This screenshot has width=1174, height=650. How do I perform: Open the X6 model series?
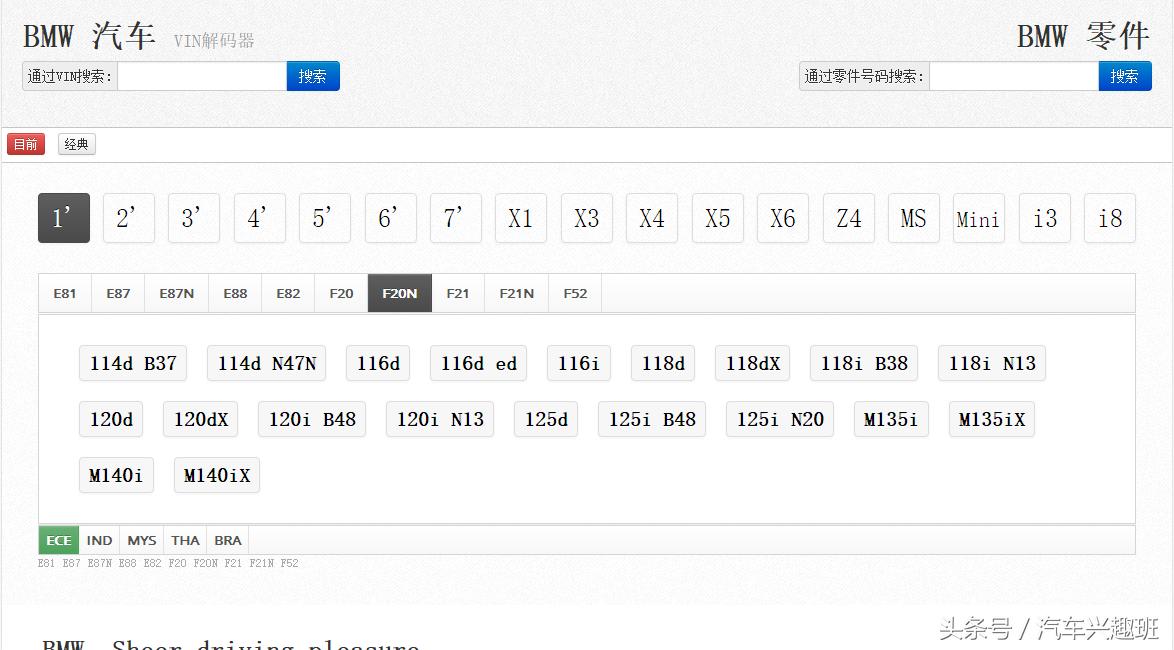coord(783,218)
